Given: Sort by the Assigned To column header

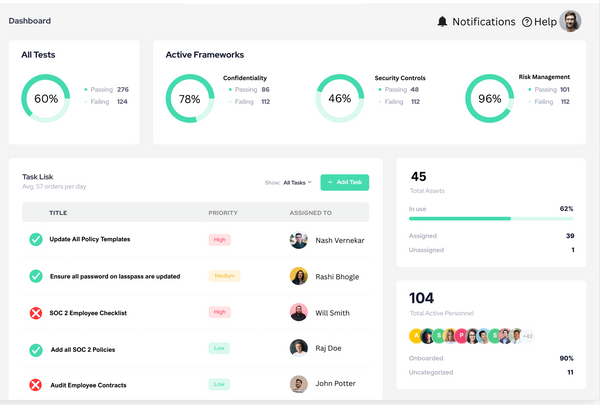Looking at the screenshot, I should [310, 213].
